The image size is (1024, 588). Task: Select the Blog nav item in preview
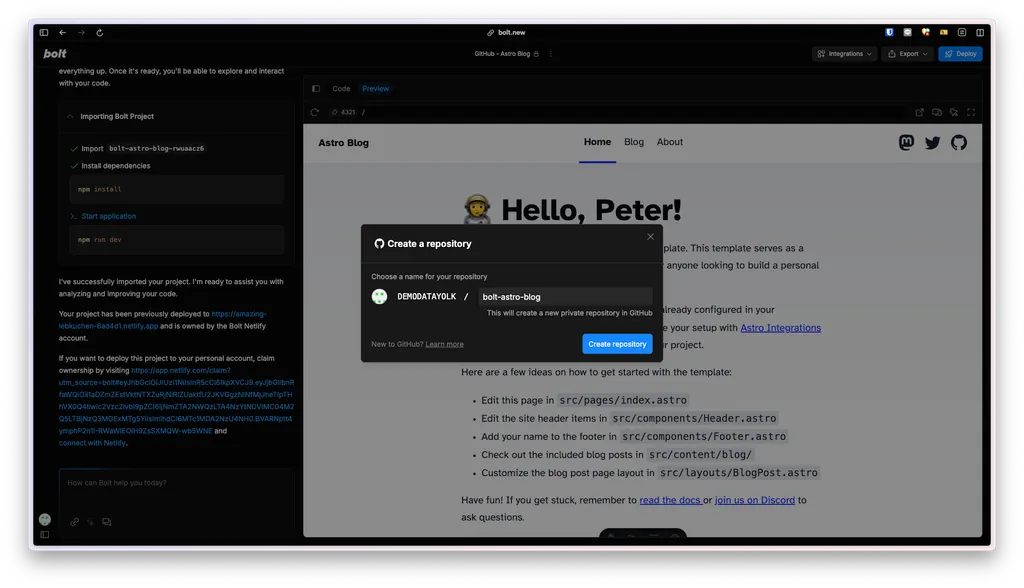pyautogui.click(x=633, y=142)
